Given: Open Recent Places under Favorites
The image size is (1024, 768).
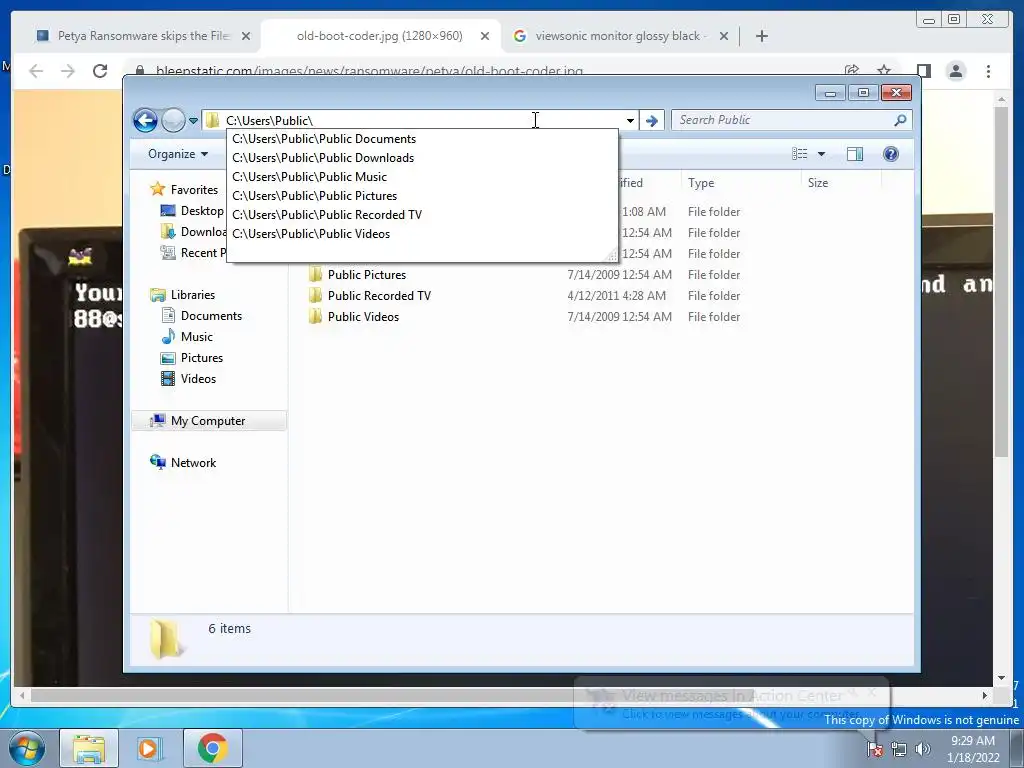Looking at the screenshot, I should [x=203, y=253].
